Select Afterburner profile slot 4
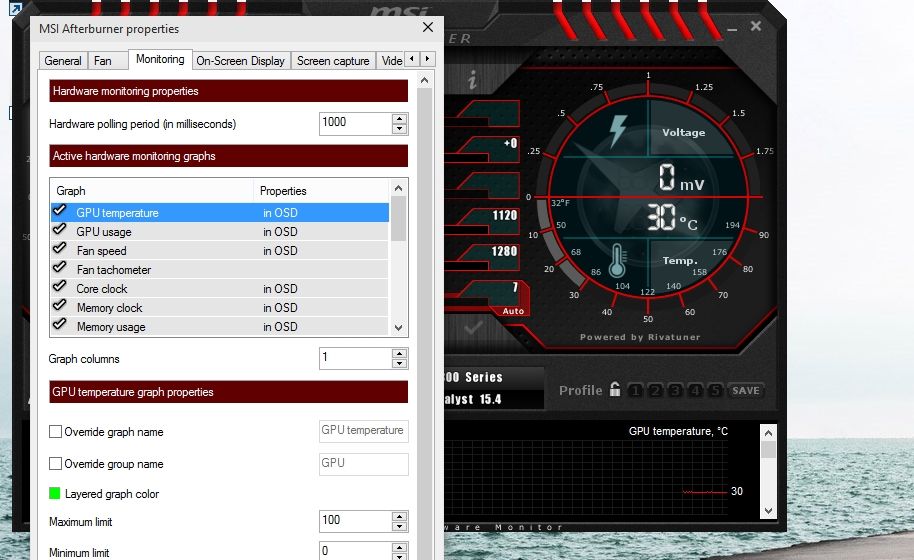 point(695,390)
